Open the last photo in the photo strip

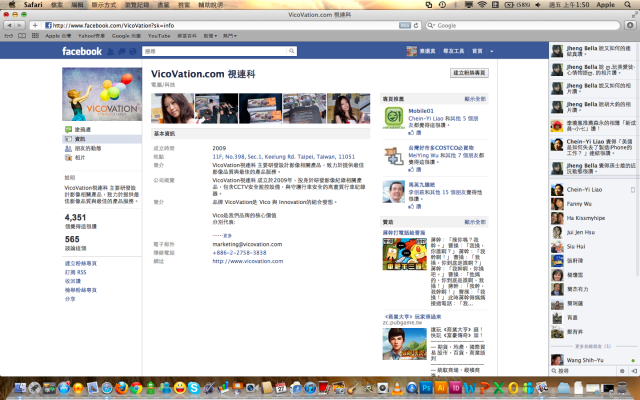[x=349, y=108]
